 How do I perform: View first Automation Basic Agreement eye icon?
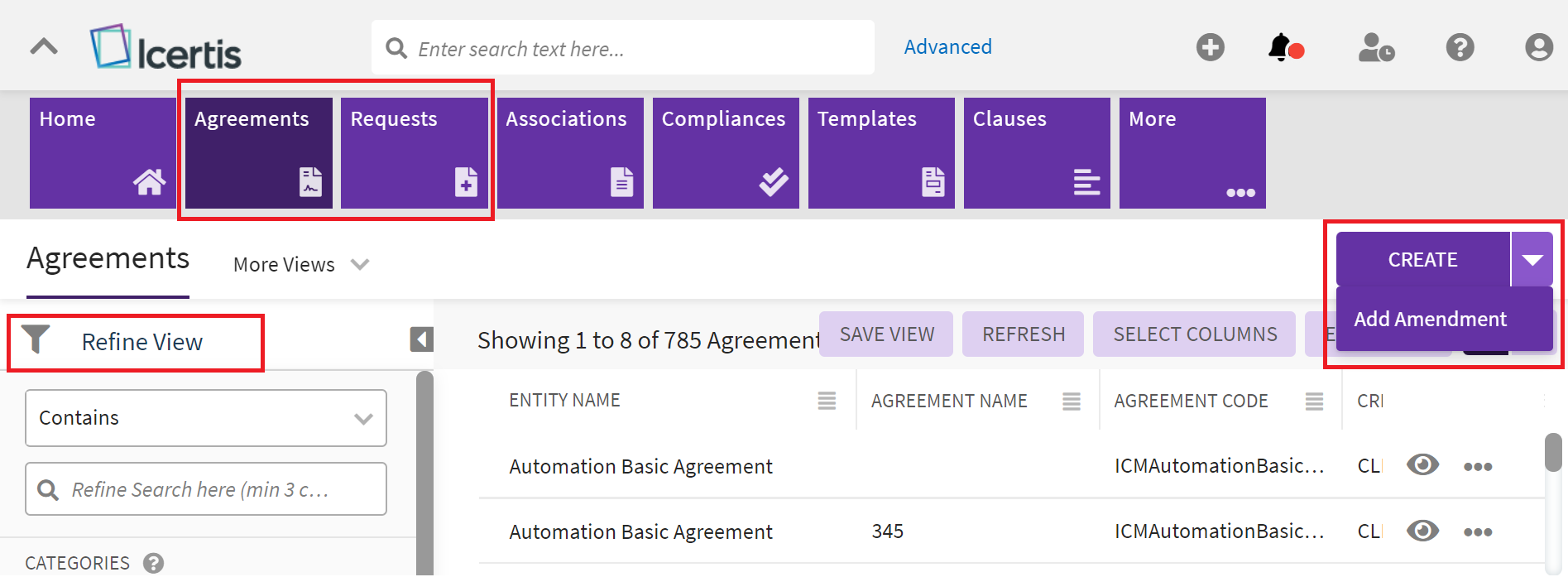pyautogui.click(x=1422, y=465)
